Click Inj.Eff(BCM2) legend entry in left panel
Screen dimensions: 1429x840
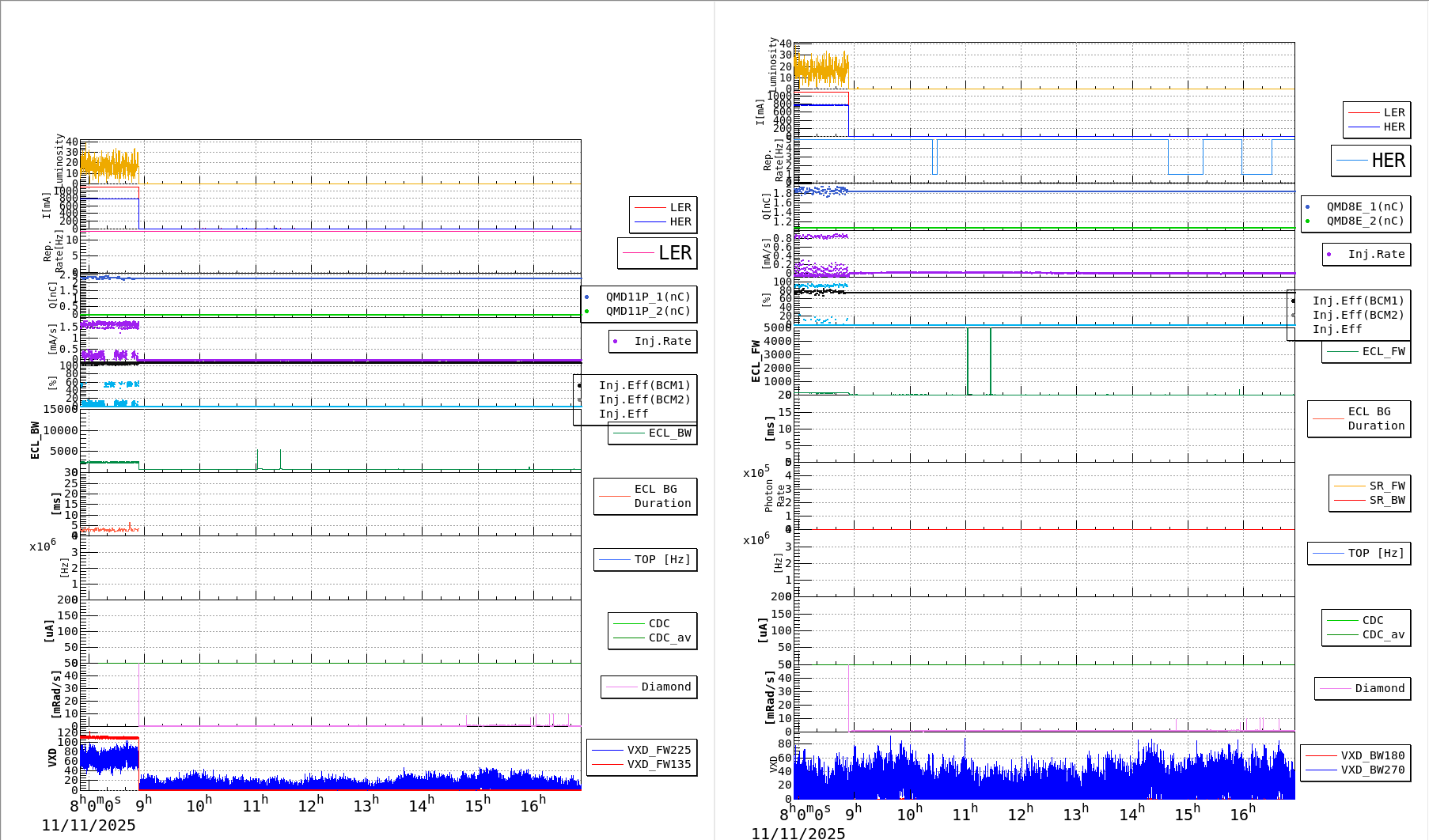pyautogui.click(x=644, y=400)
